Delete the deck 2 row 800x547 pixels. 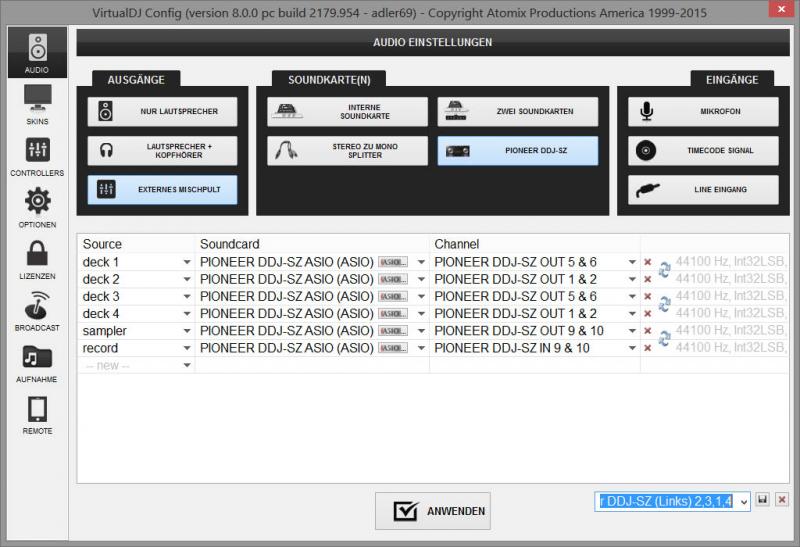click(647, 280)
